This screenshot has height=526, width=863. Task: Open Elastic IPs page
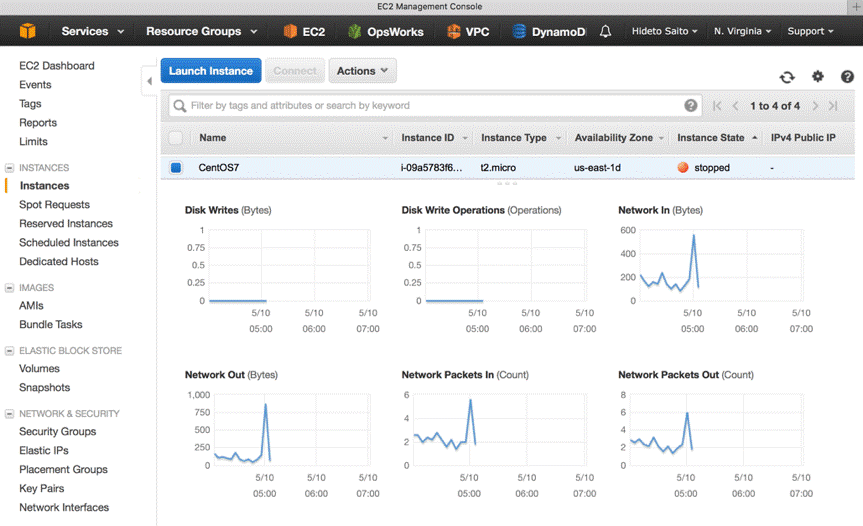pos(44,450)
